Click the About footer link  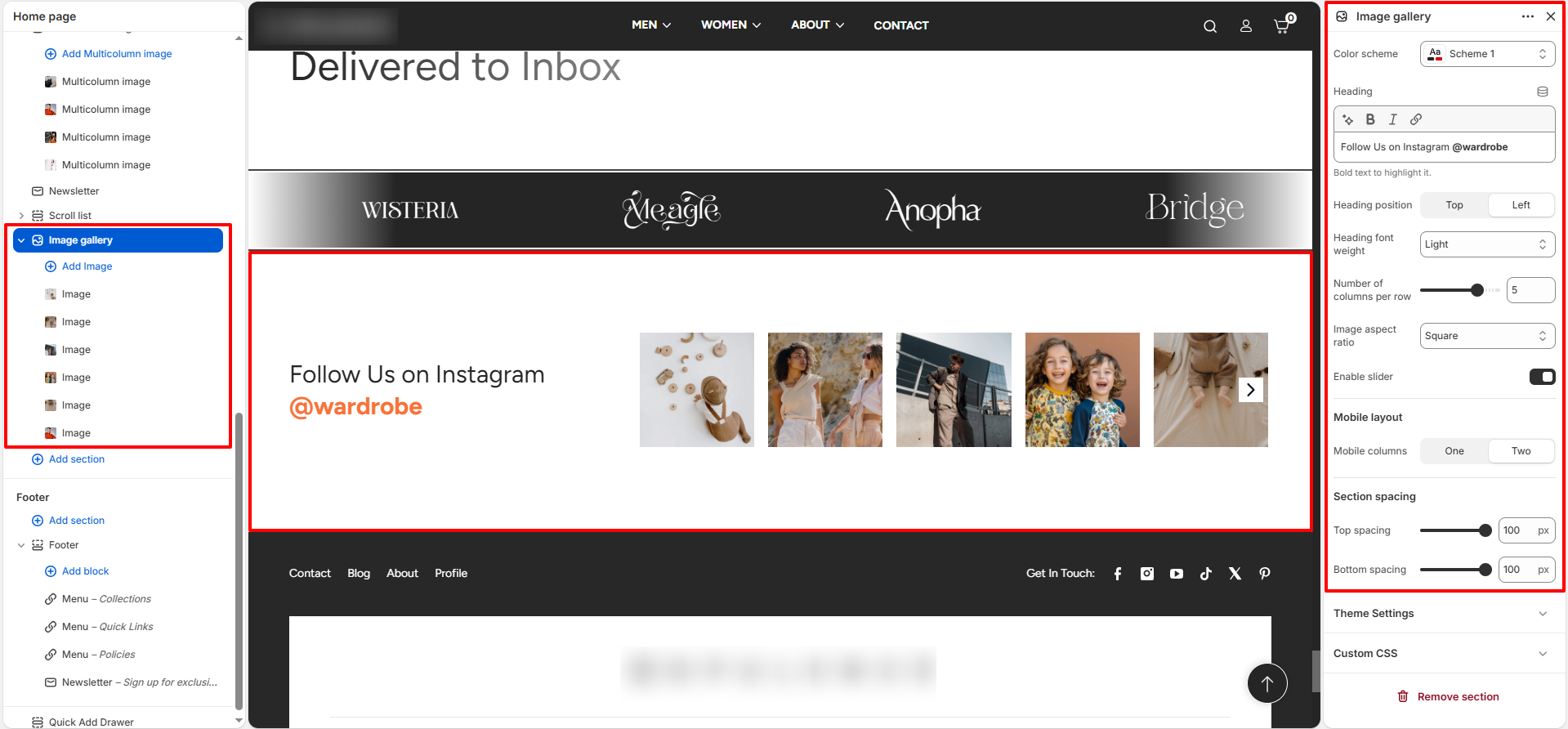402,574
